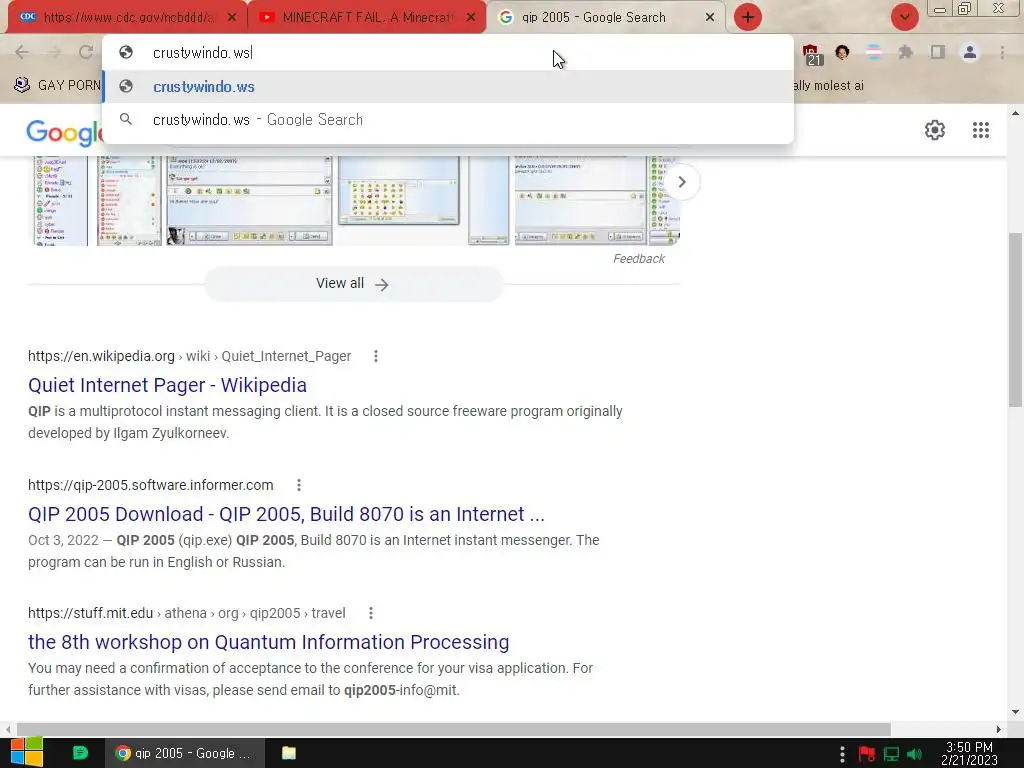Open the Chrome profile avatar
The image size is (1024, 768).
970,52
